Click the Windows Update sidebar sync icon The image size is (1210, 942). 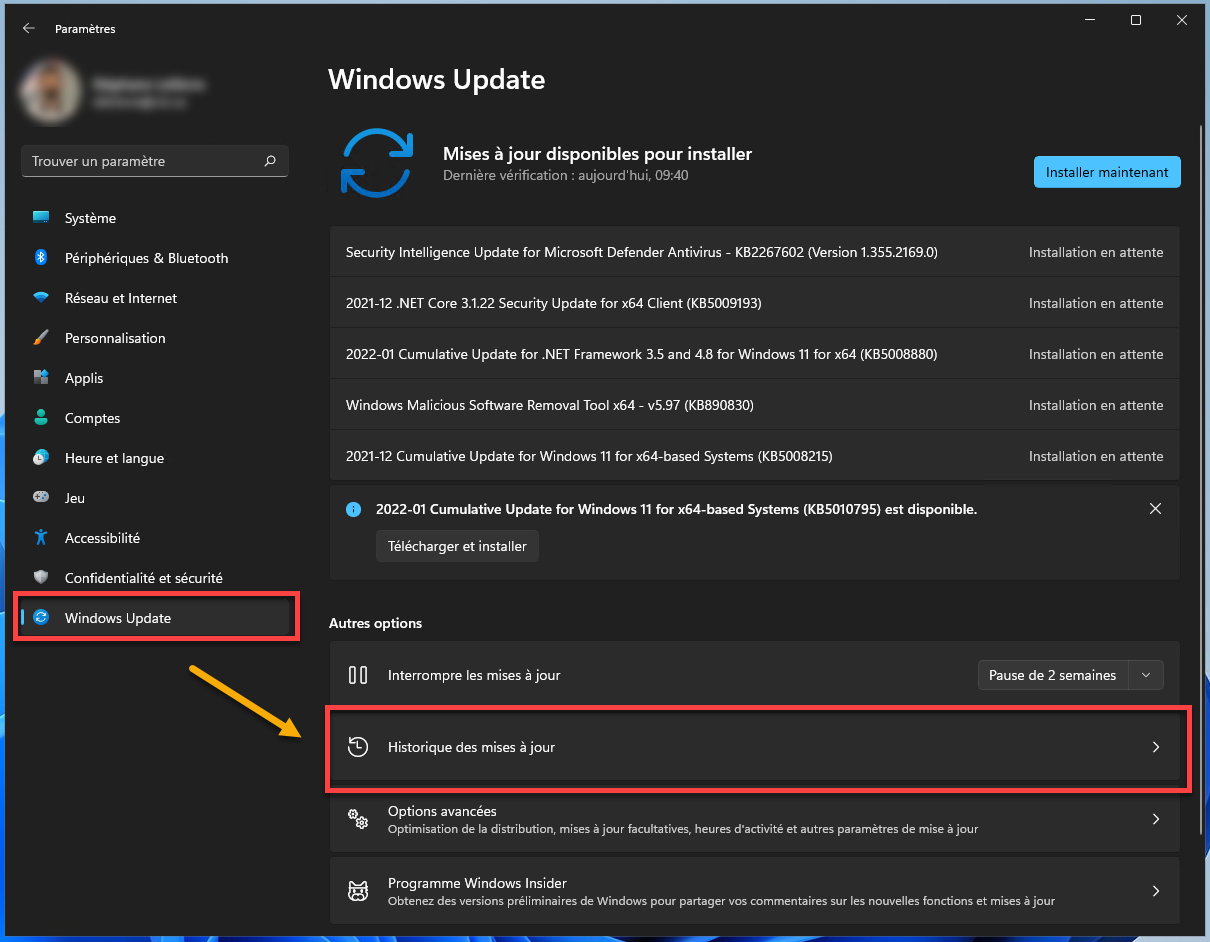tap(41, 618)
